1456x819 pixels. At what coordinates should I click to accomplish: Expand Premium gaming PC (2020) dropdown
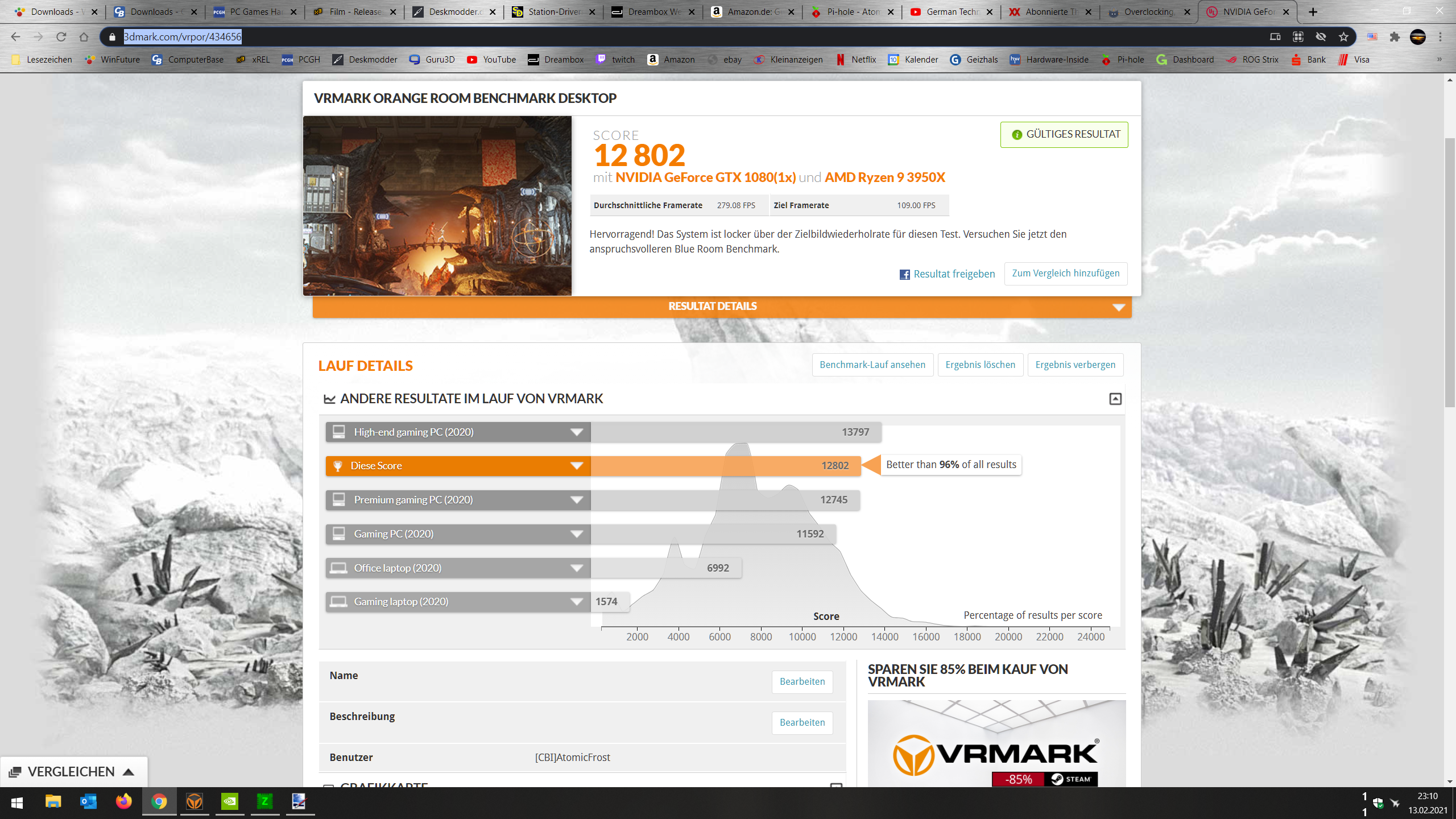pos(577,500)
